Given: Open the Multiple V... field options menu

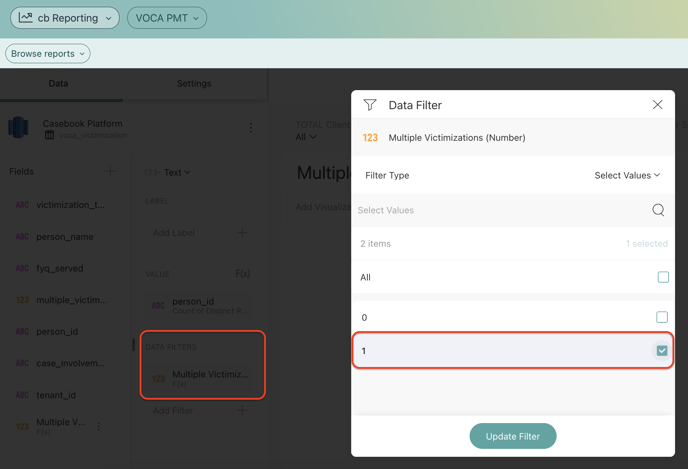Looking at the screenshot, I should point(99,426).
